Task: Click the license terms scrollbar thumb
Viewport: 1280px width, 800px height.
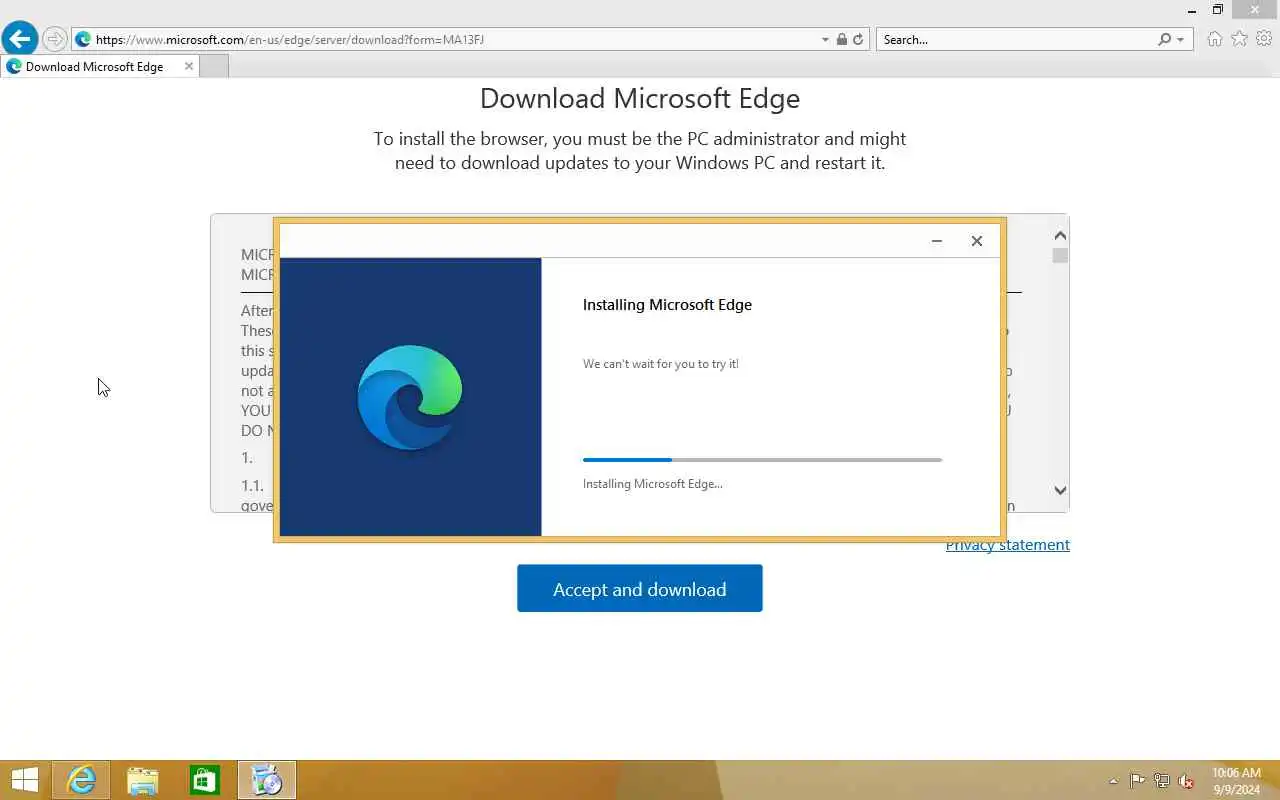Action: click(x=1060, y=256)
